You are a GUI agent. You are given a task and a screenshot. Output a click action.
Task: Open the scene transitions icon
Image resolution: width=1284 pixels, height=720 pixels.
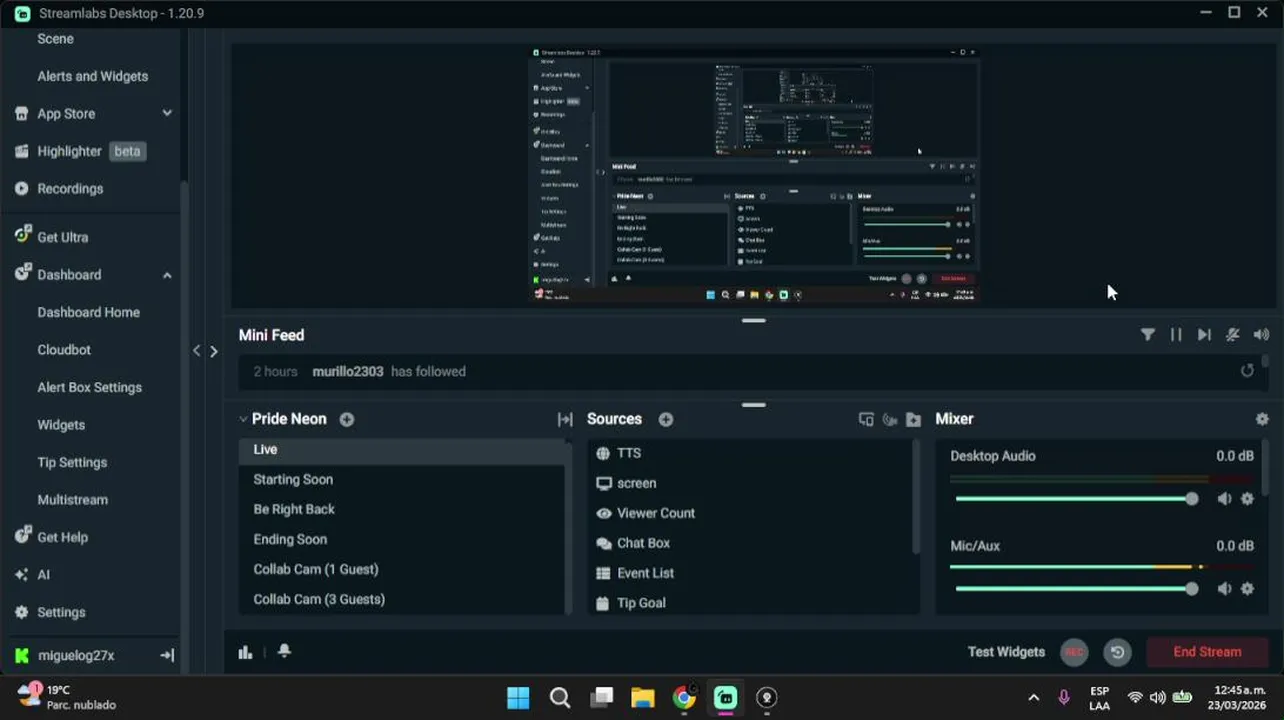pos(565,419)
